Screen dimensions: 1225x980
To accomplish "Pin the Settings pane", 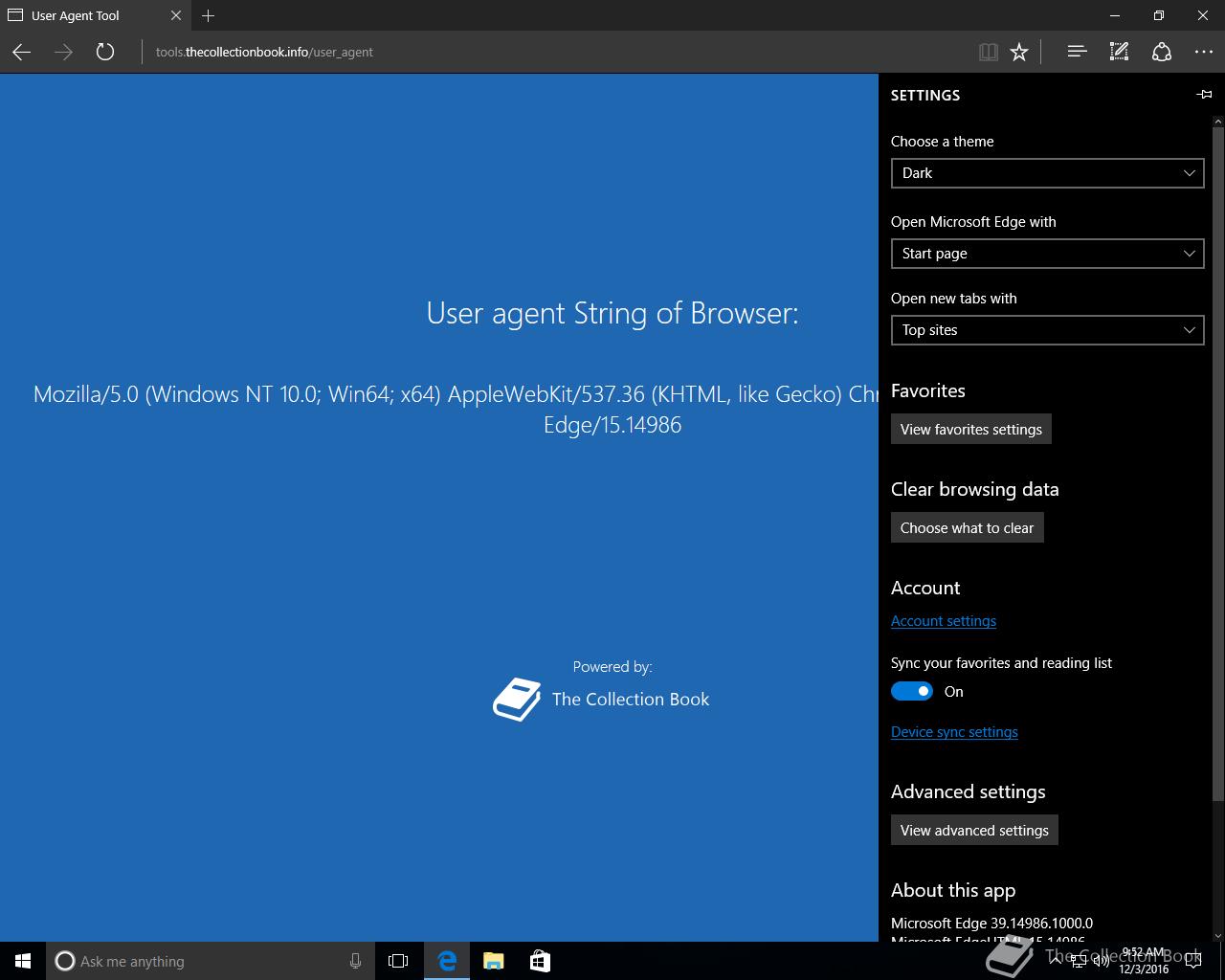I will point(1204,95).
